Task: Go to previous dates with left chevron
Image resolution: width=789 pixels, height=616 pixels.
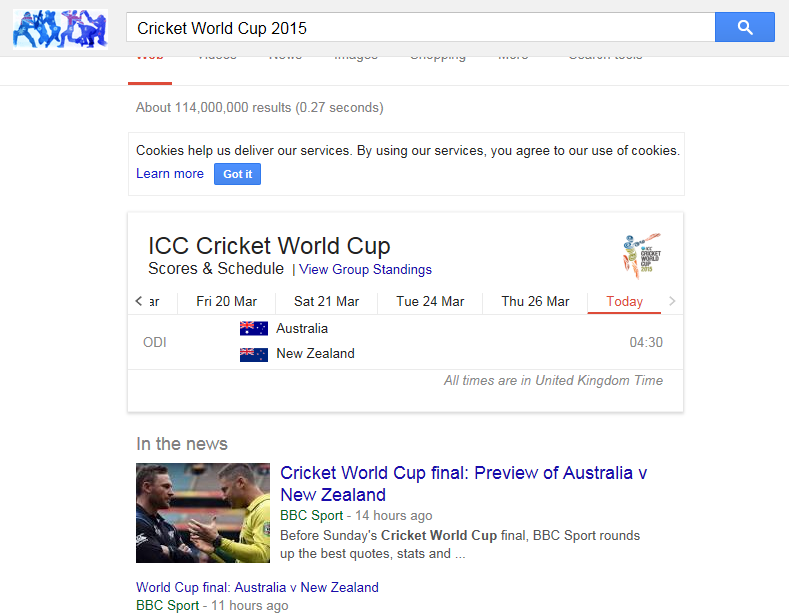Action: click(139, 301)
